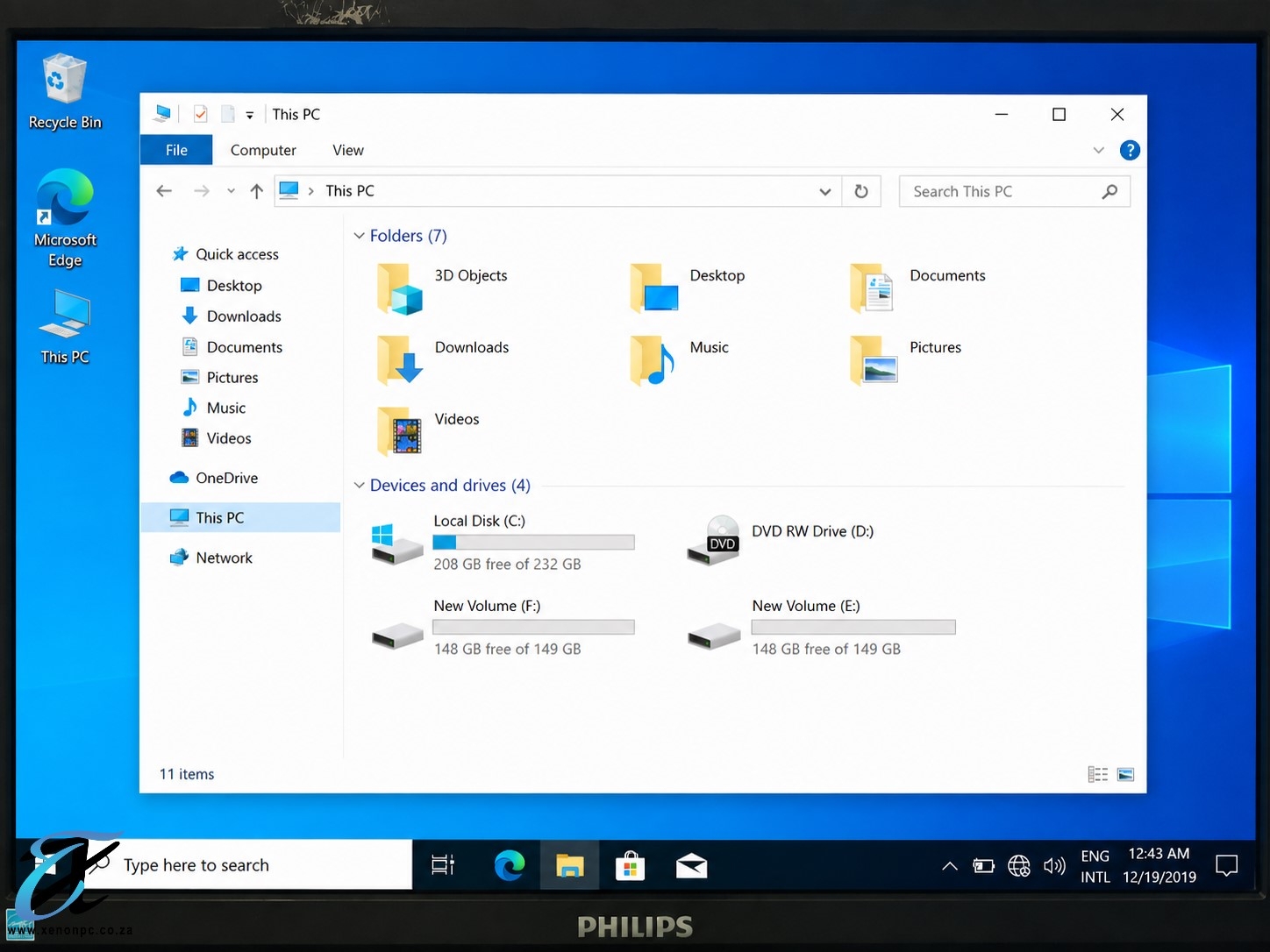Open the 3D Objects folder
Viewport: 1270px width, 952px height.
click(442, 288)
